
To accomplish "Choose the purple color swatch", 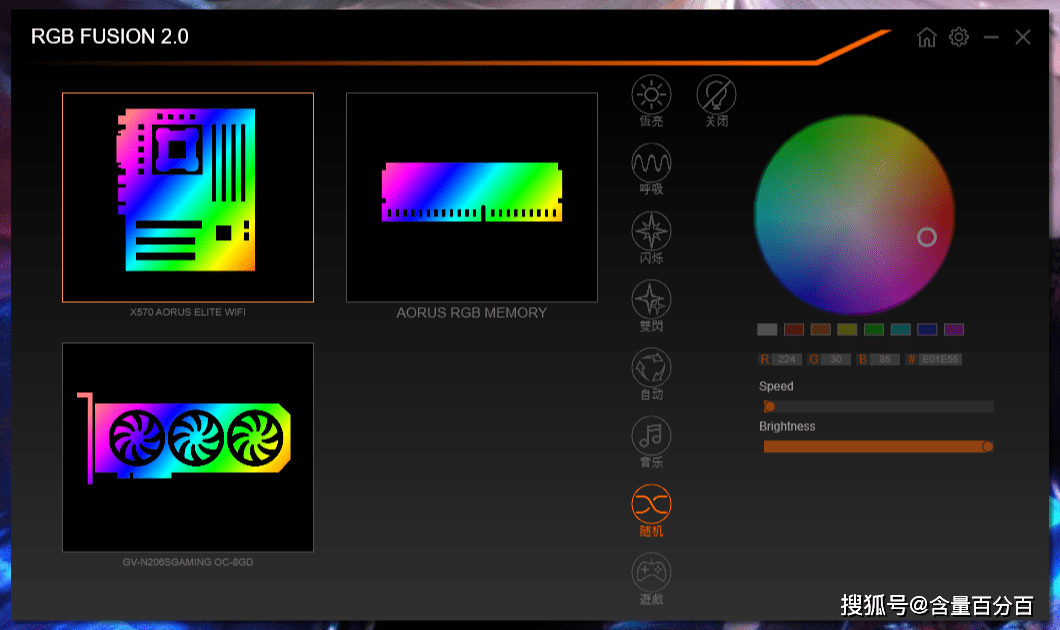I will pyautogui.click(x=954, y=329).
